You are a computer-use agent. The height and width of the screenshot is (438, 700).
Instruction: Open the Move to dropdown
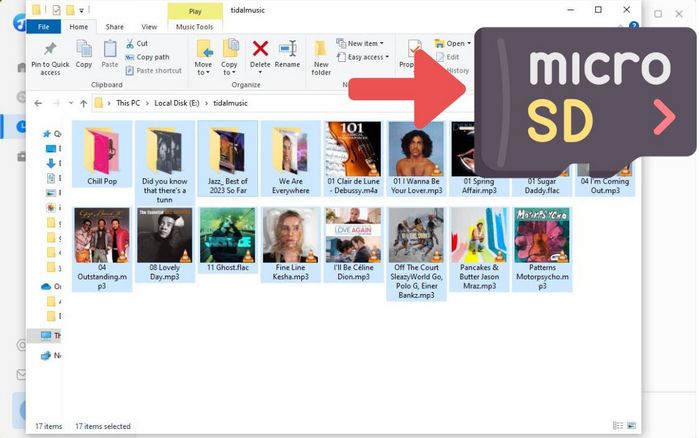203,58
